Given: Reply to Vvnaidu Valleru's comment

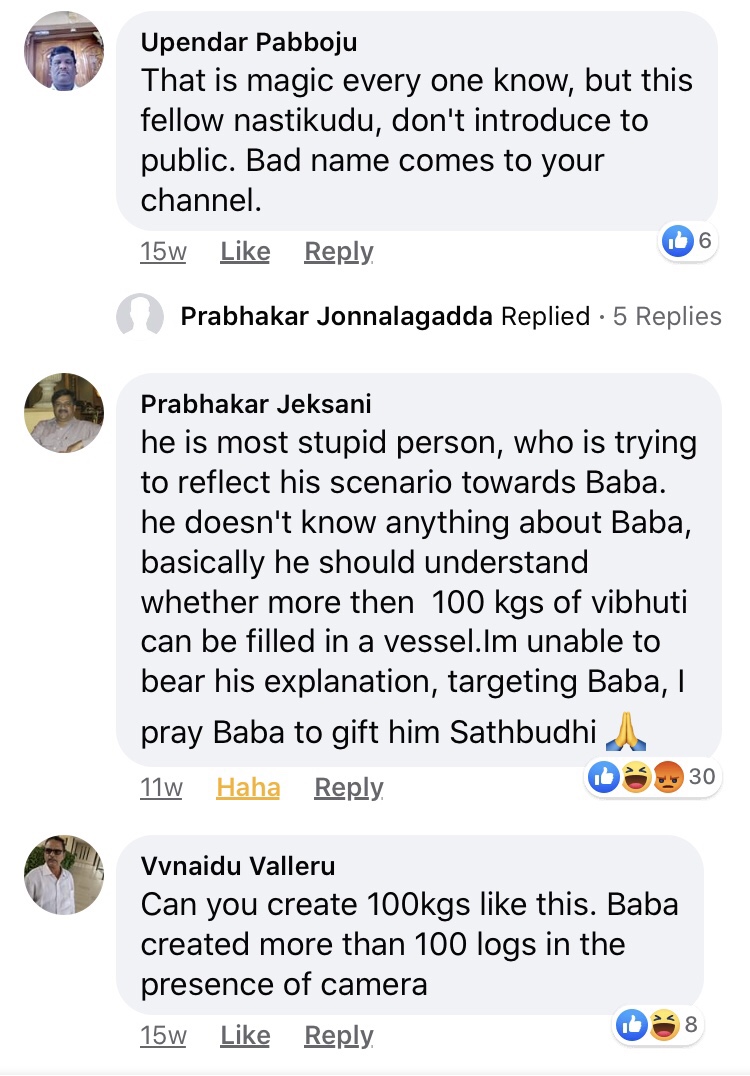Looking at the screenshot, I should click(338, 1036).
